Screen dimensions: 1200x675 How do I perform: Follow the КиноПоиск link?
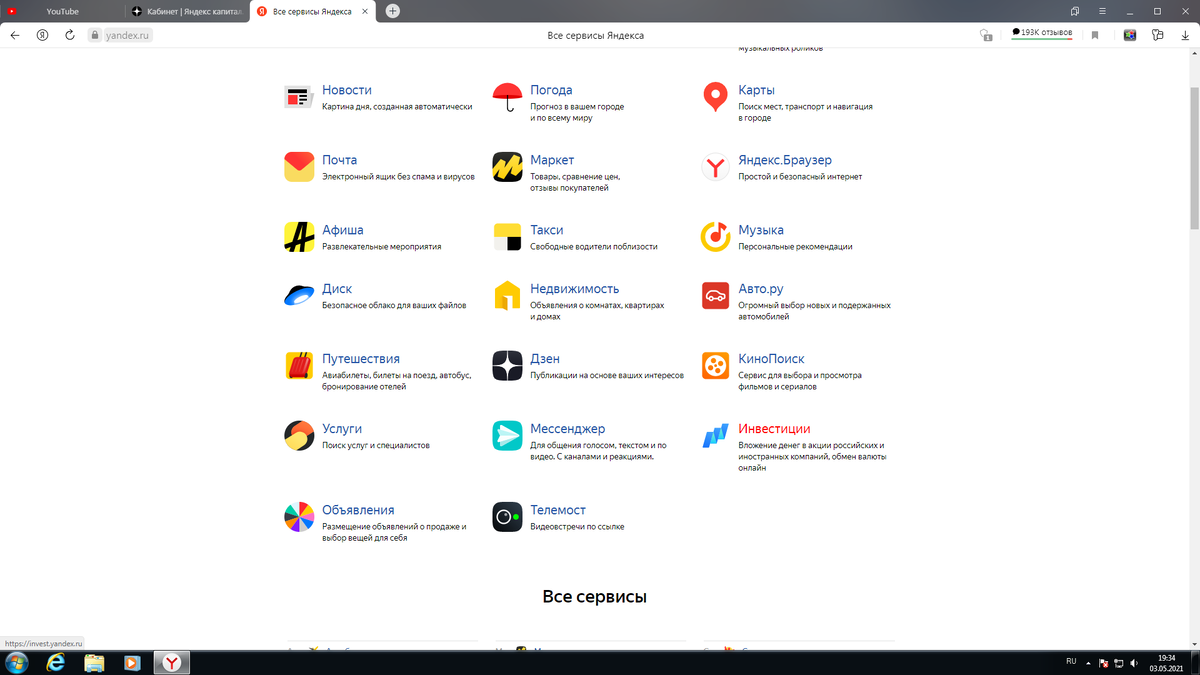771,359
